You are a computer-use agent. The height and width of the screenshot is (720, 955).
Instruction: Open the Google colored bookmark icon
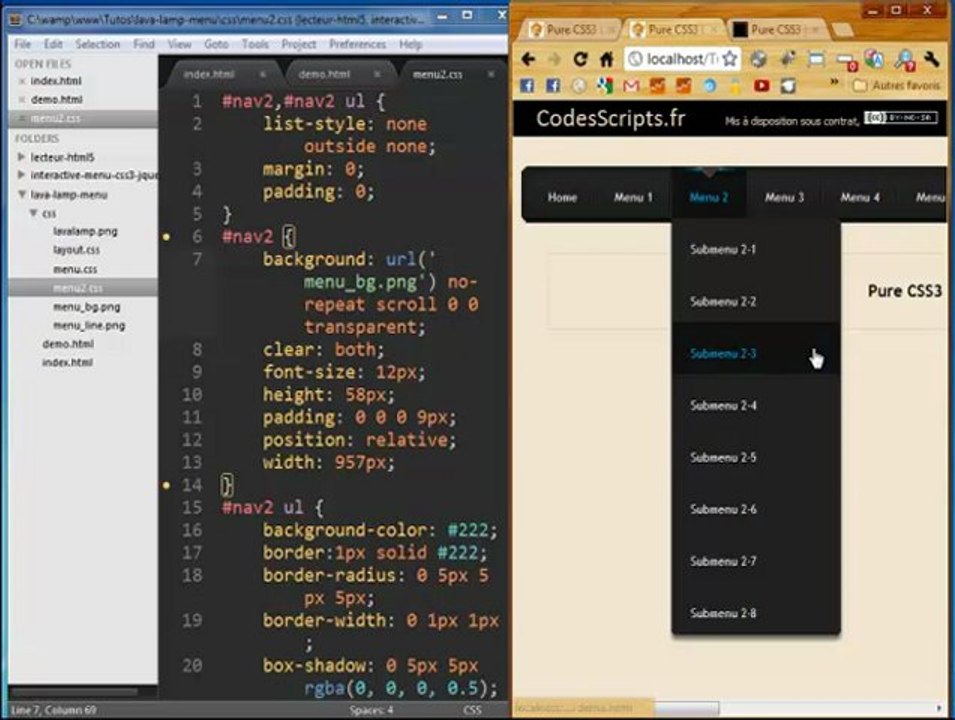click(x=605, y=86)
